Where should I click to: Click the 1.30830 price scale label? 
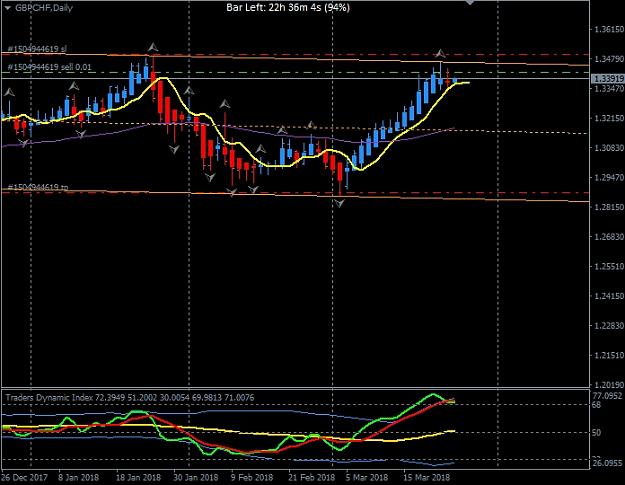[608, 148]
